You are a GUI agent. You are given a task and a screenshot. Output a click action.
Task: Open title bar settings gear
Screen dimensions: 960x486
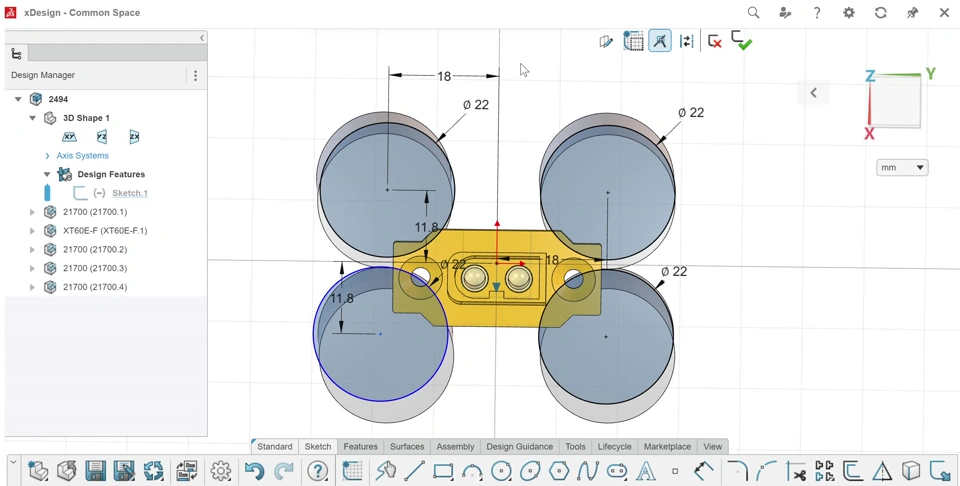click(849, 12)
